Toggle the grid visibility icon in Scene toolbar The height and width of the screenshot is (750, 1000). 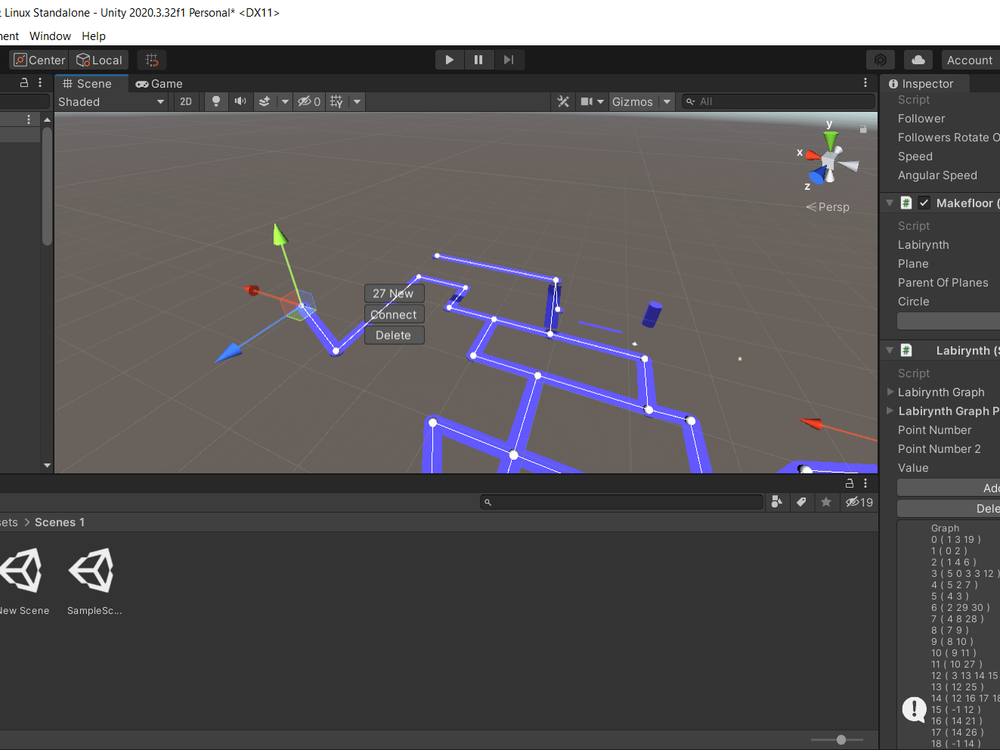point(337,101)
